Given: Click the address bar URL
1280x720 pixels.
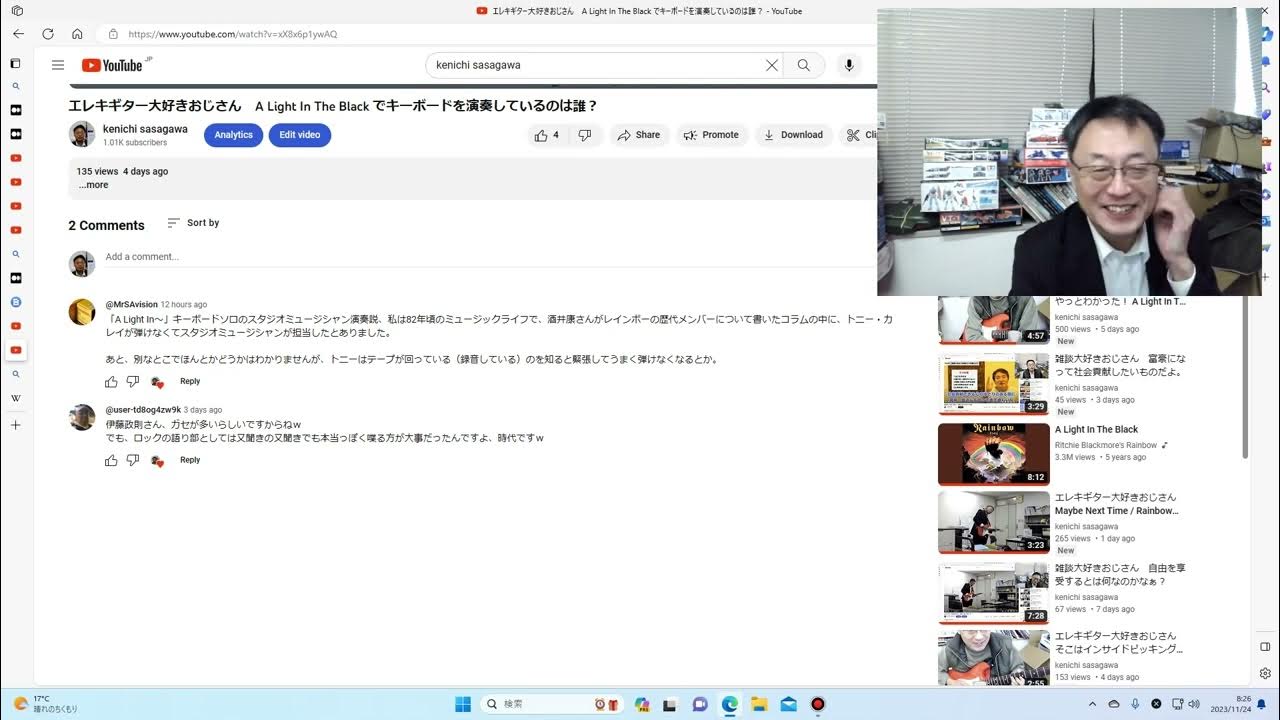Looking at the screenshot, I should click(233, 34).
